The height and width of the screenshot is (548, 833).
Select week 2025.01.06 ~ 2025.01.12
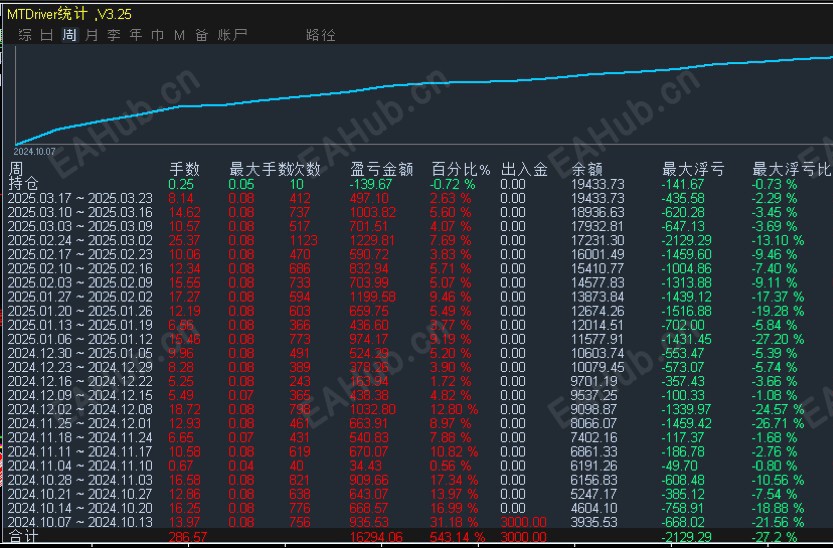pyautogui.click(x=80, y=339)
